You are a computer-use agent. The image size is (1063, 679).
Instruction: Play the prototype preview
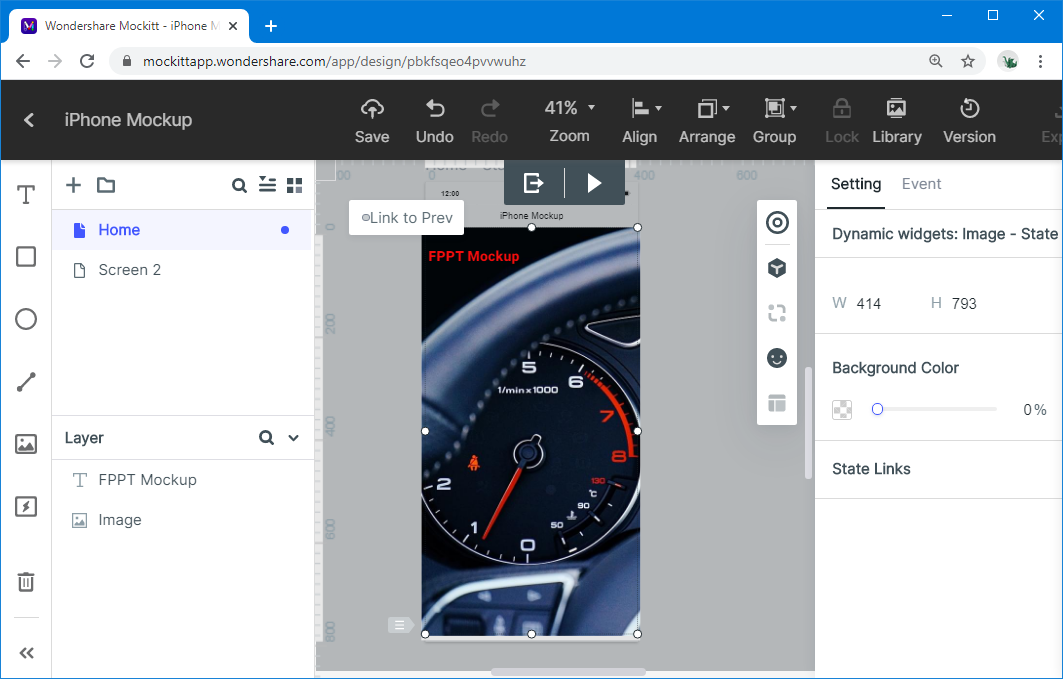tap(594, 182)
